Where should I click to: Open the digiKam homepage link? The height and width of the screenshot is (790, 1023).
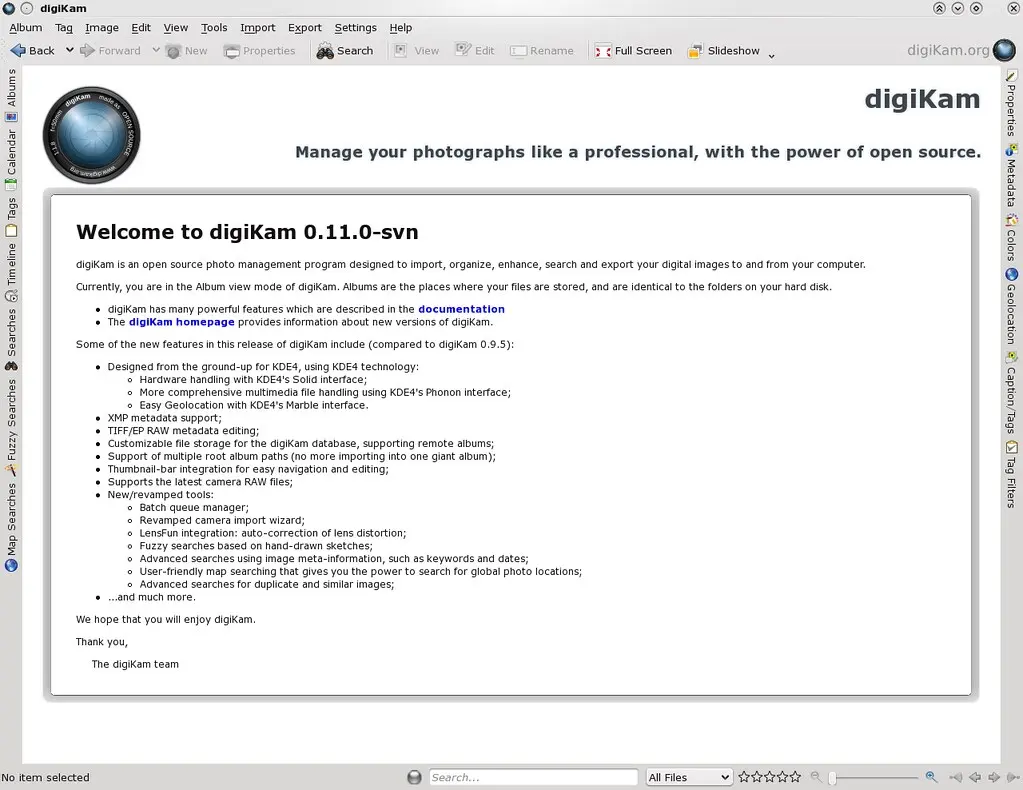(181, 322)
